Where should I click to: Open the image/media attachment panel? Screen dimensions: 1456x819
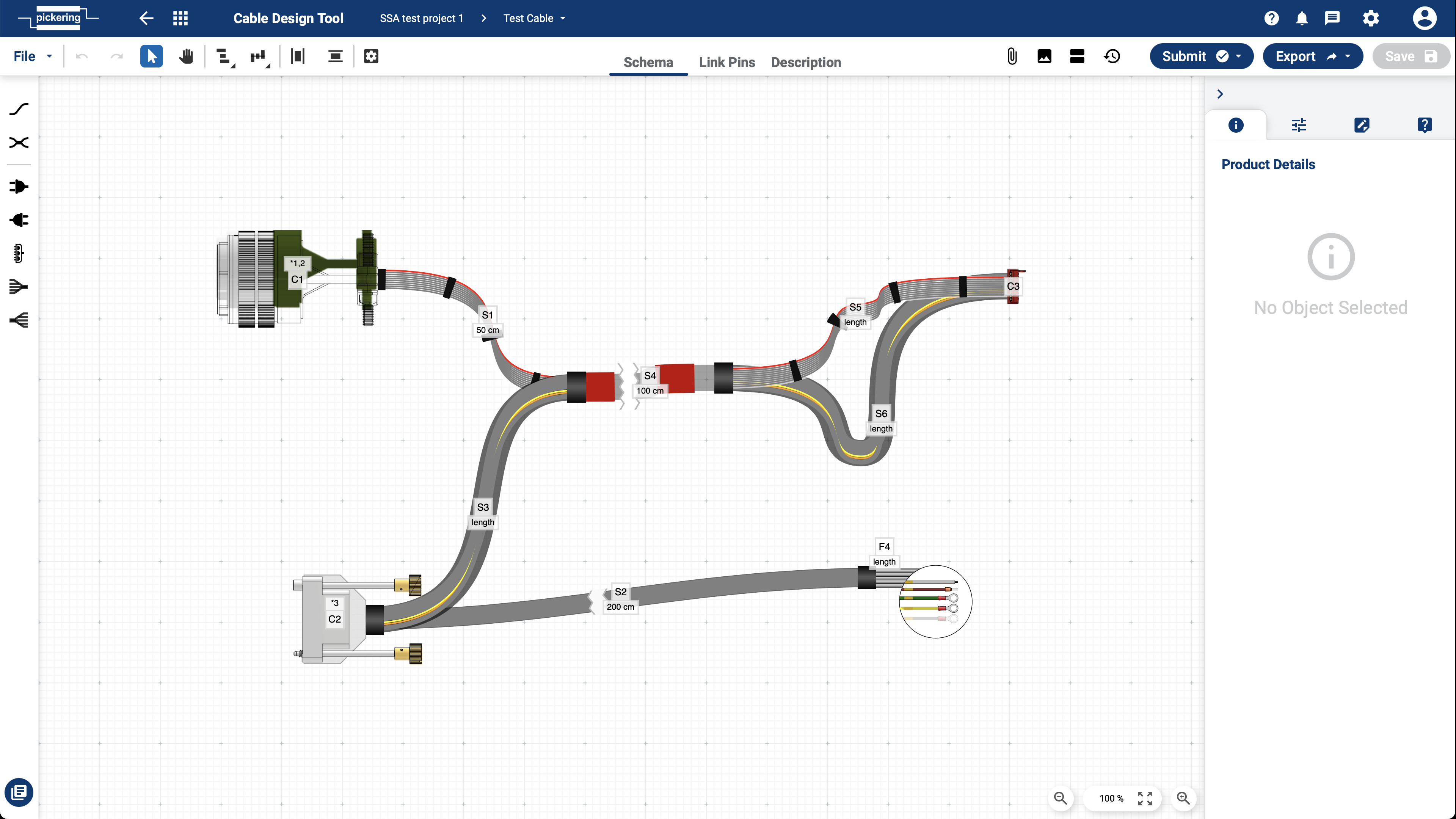(1044, 56)
